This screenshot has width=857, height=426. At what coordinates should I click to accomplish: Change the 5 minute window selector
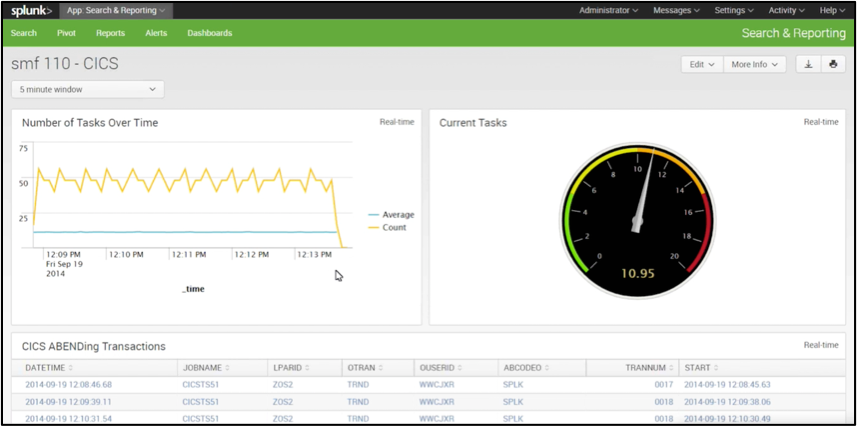coord(87,89)
